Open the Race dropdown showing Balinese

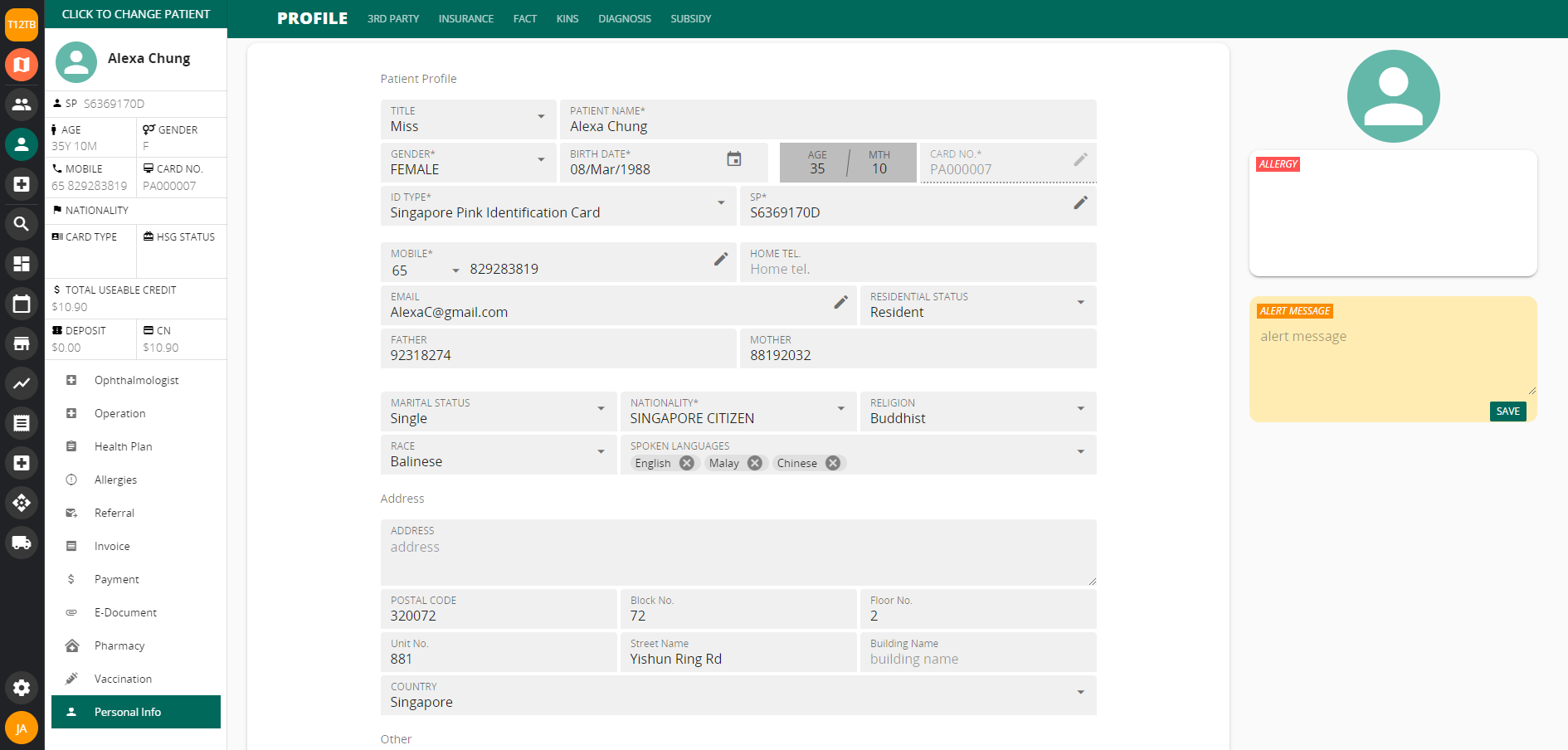601,452
